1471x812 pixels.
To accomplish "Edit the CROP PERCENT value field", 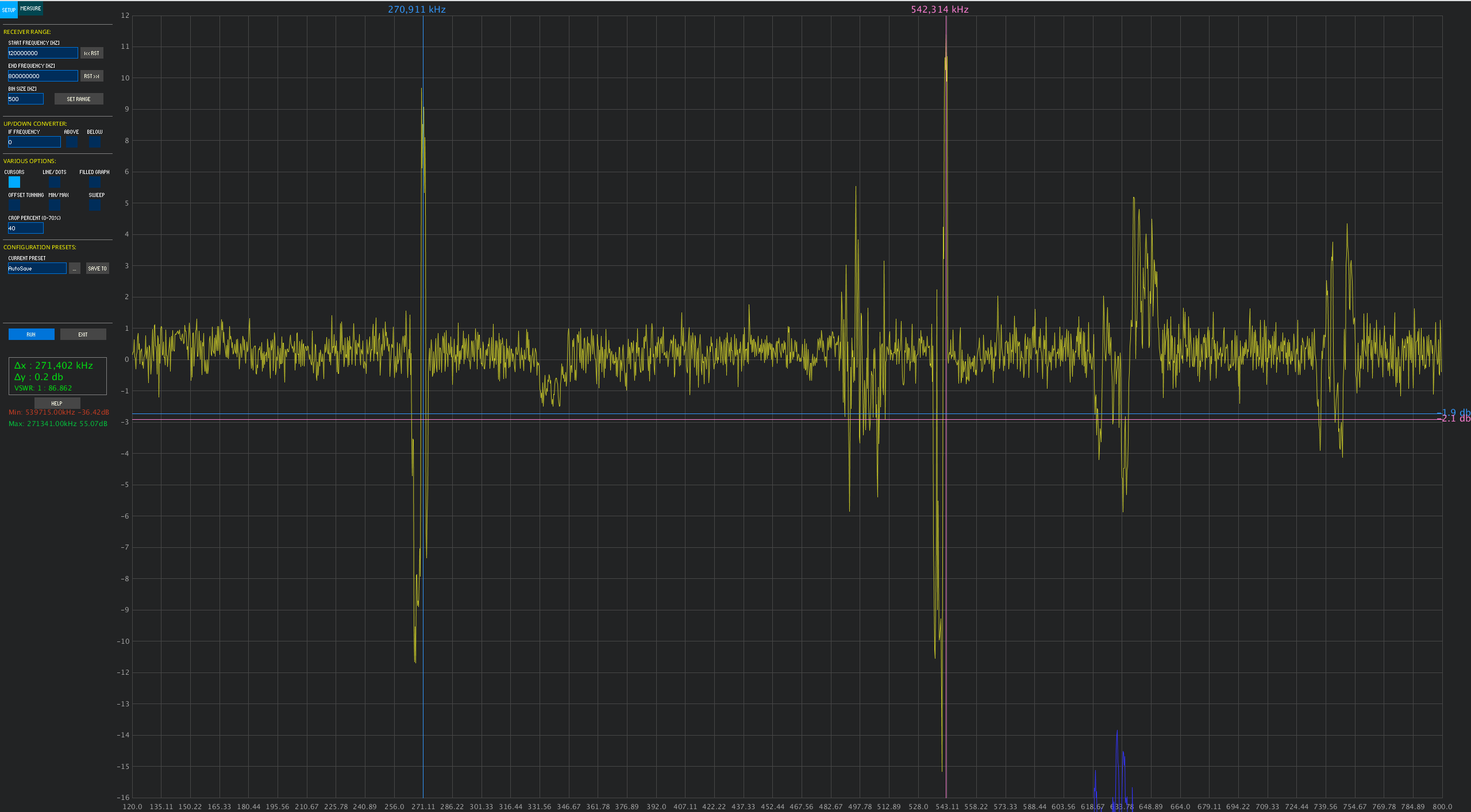I will pos(25,228).
